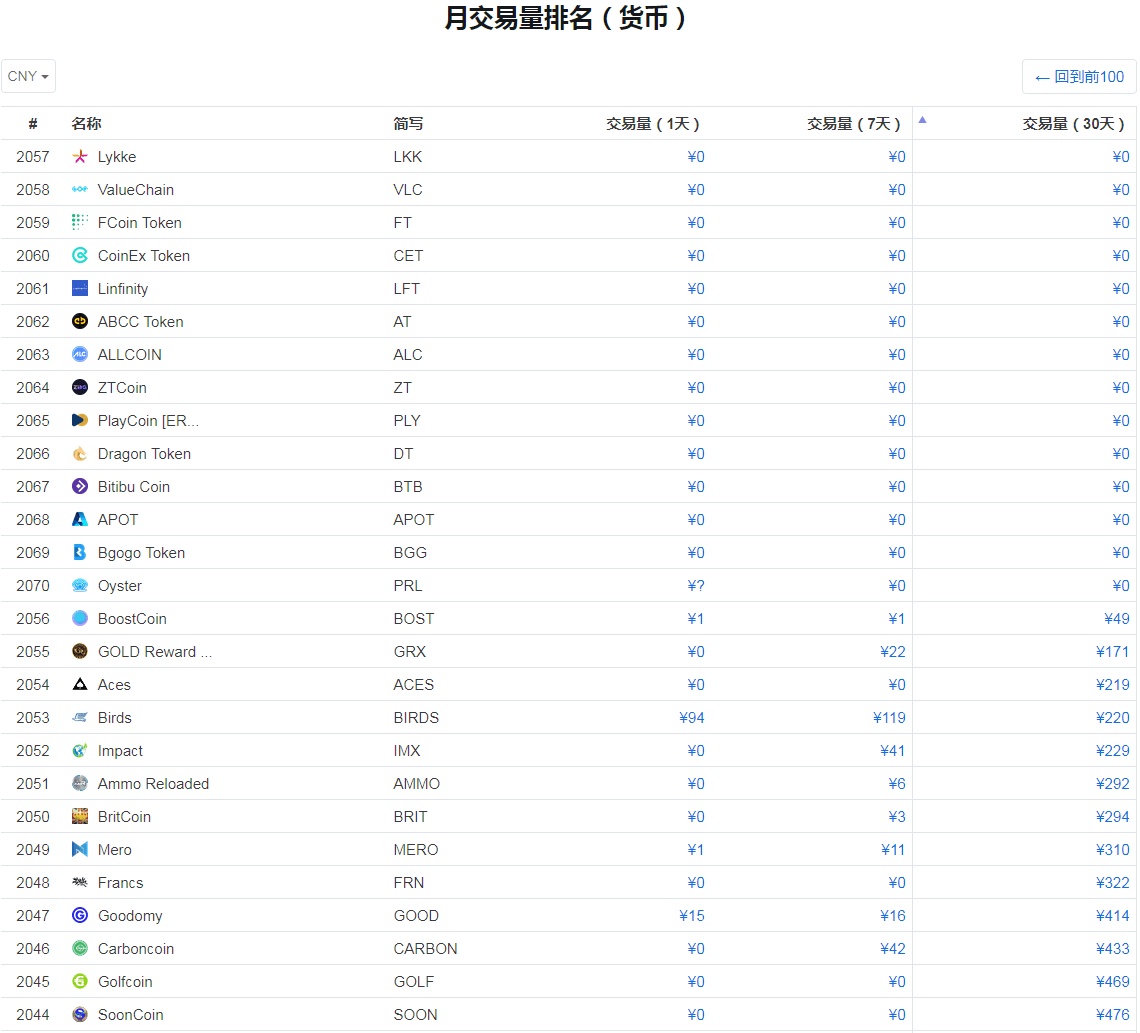Click the FCoin Token dotted logo

(80, 222)
